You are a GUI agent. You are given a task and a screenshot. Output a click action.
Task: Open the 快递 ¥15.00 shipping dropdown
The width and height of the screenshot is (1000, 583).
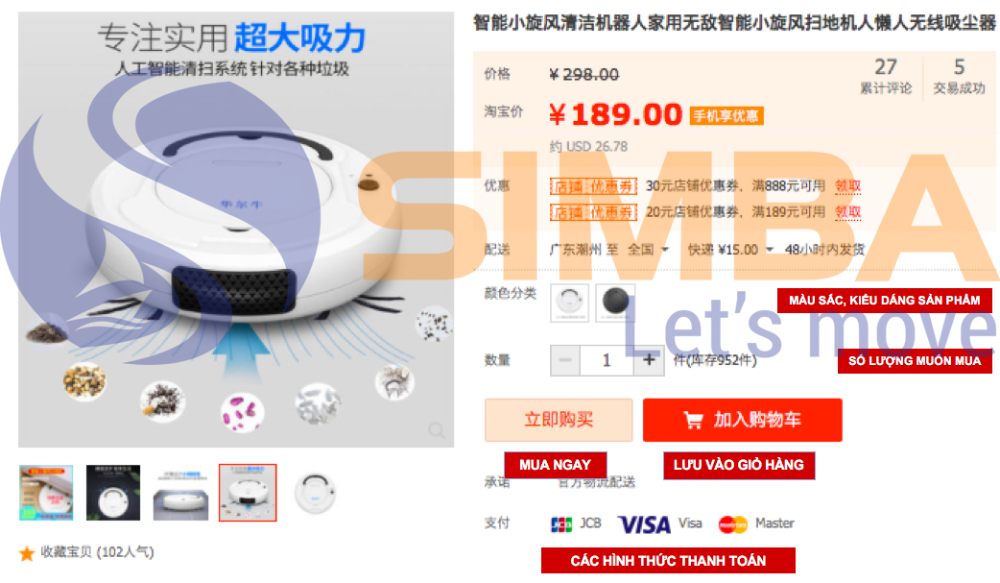click(730, 249)
